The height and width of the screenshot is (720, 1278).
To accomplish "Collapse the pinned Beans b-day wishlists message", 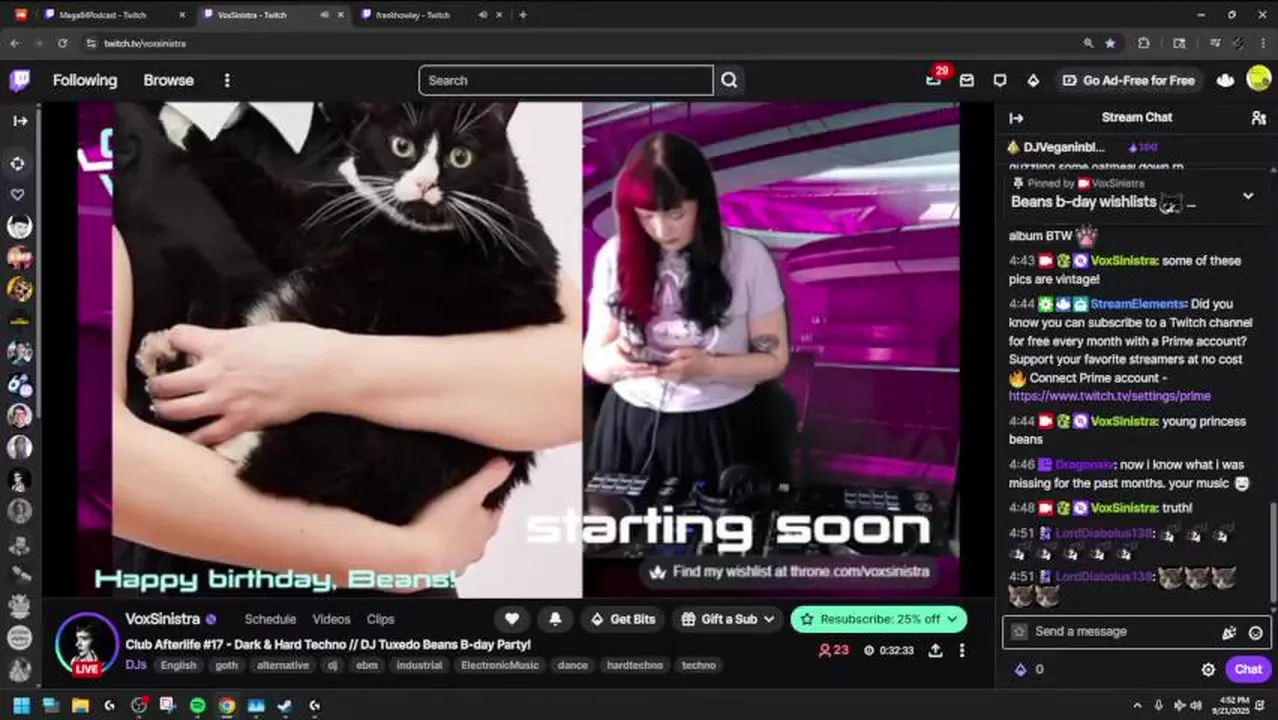I will (x=1247, y=196).
